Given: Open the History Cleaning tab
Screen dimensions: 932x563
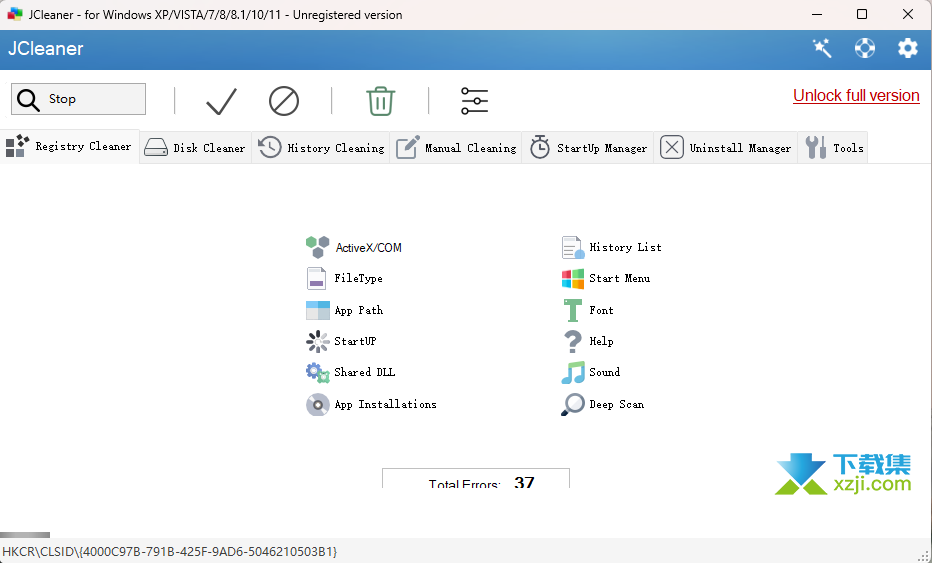Looking at the screenshot, I should tap(321, 147).
